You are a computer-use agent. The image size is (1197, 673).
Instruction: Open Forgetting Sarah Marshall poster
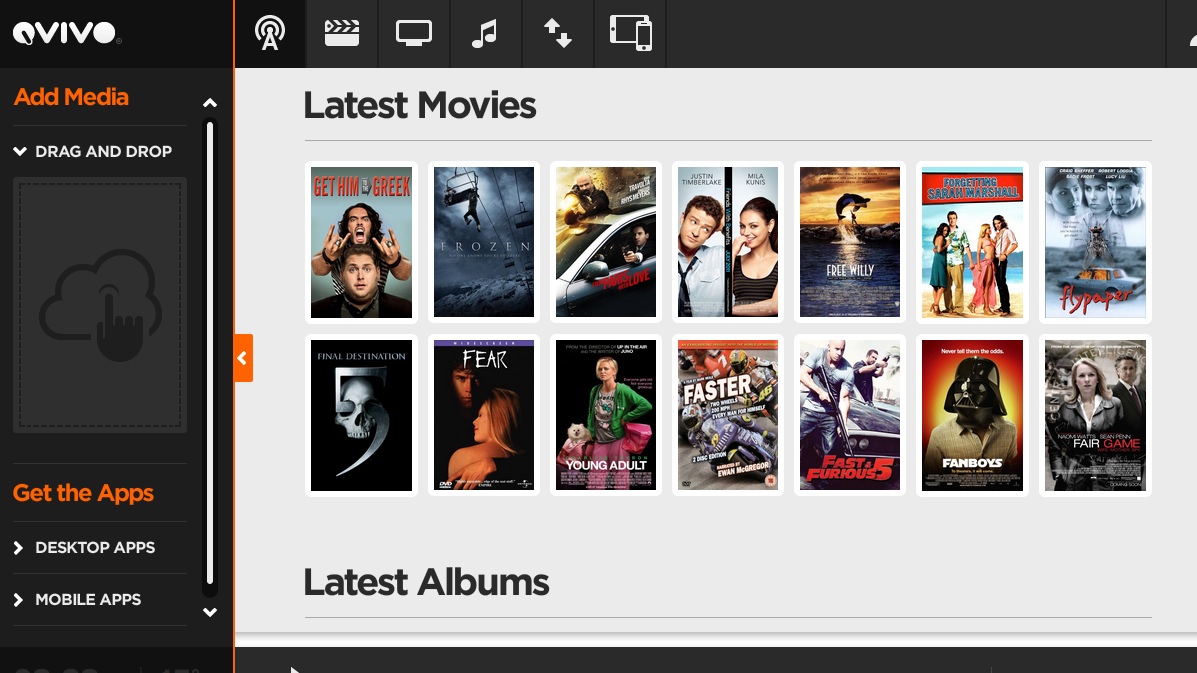click(x=972, y=242)
